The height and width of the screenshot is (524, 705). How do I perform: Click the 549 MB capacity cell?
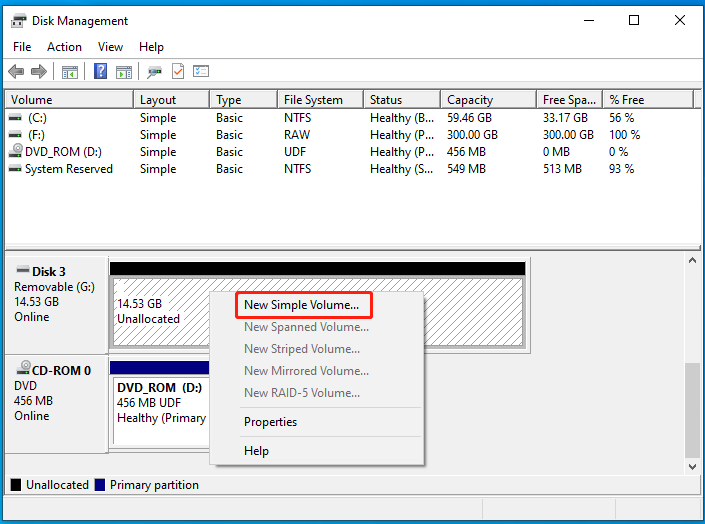tap(466, 169)
